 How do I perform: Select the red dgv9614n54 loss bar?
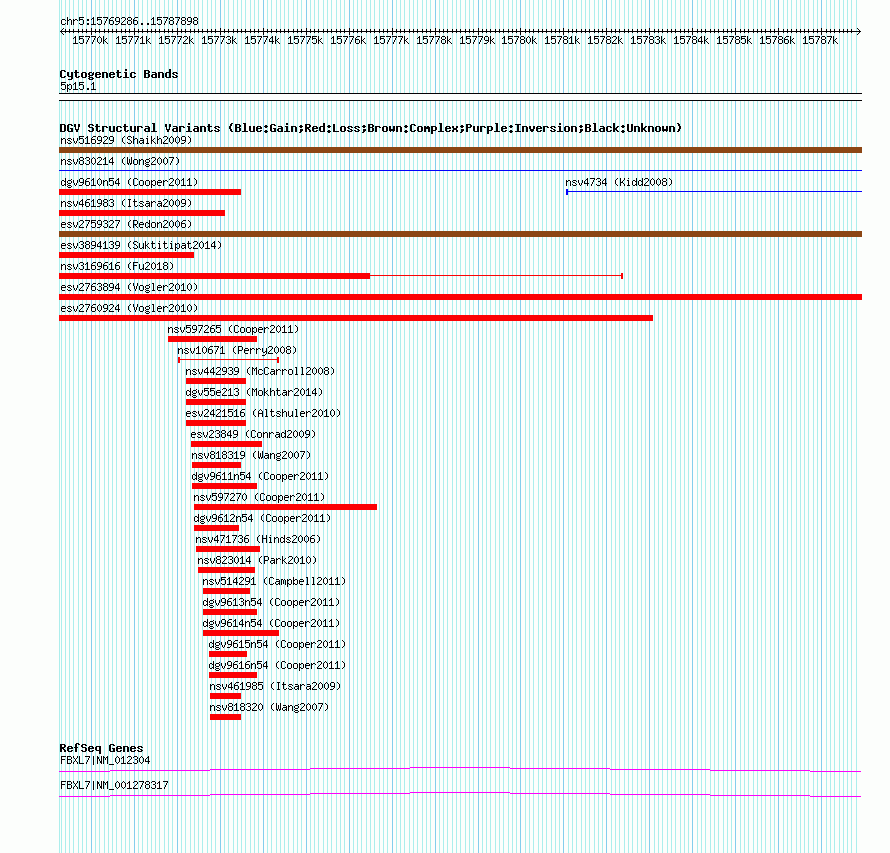click(x=241, y=633)
